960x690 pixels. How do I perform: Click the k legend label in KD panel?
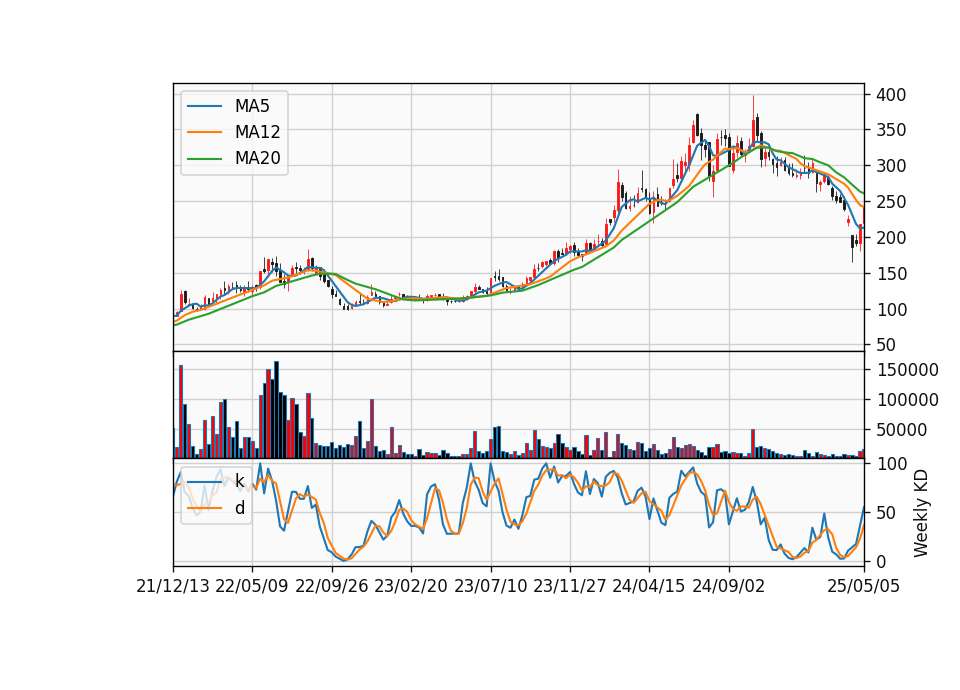(x=239, y=481)
